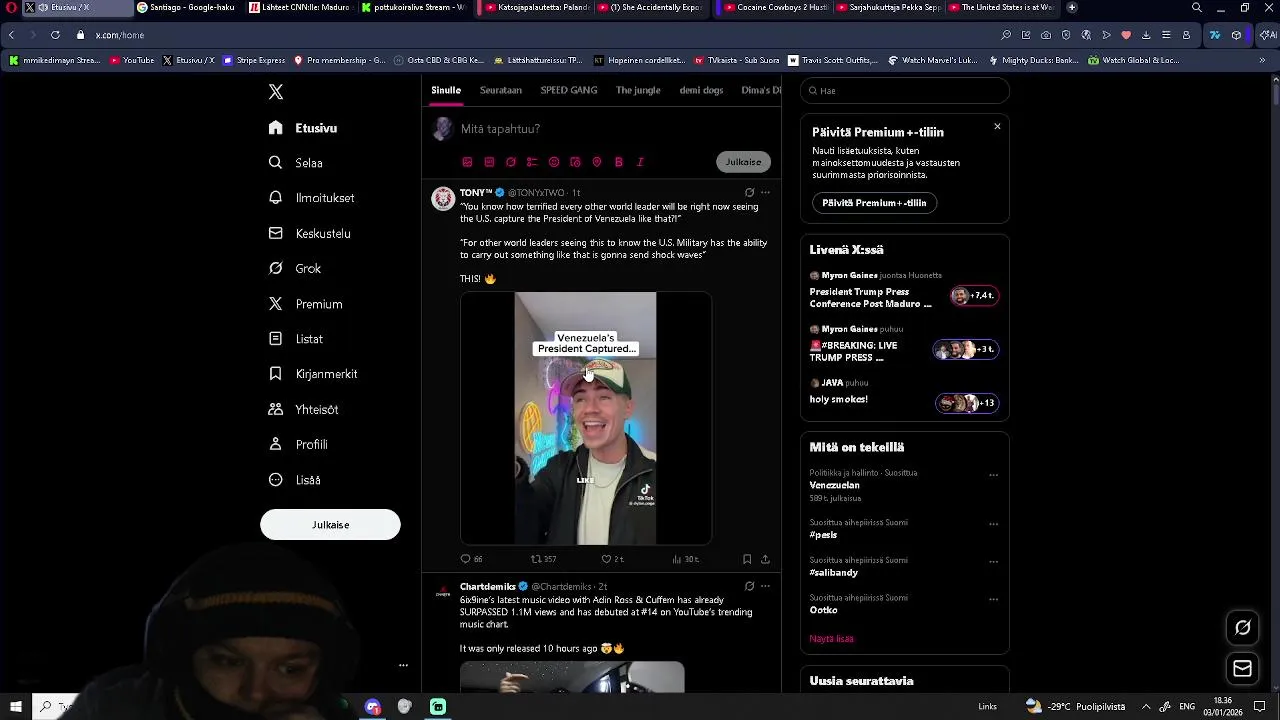Play the Venezuela's President Captured video
The width and height of the screenshot is (1280, 720).
coord(586,418)
